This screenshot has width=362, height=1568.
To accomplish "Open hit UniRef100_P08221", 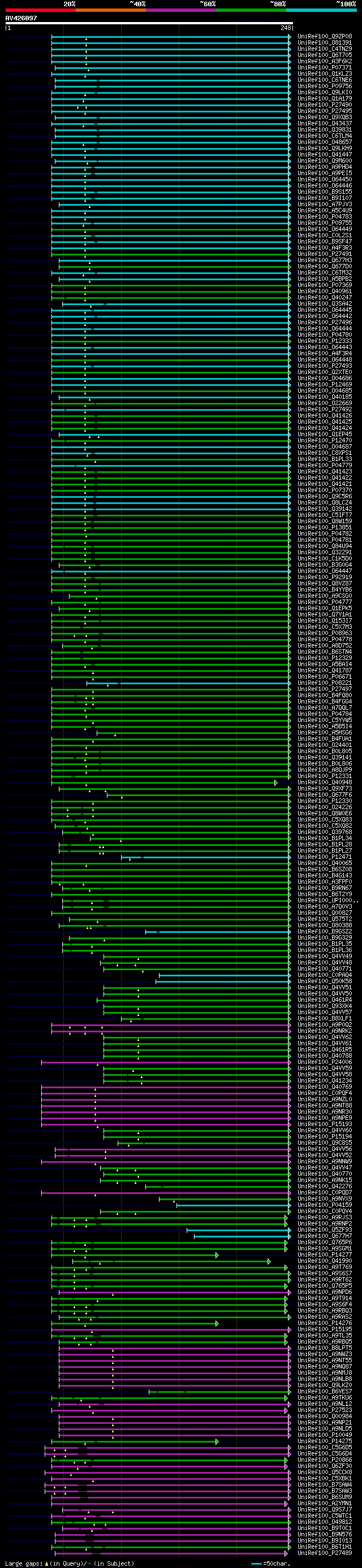I will click(x=324, y=683).
